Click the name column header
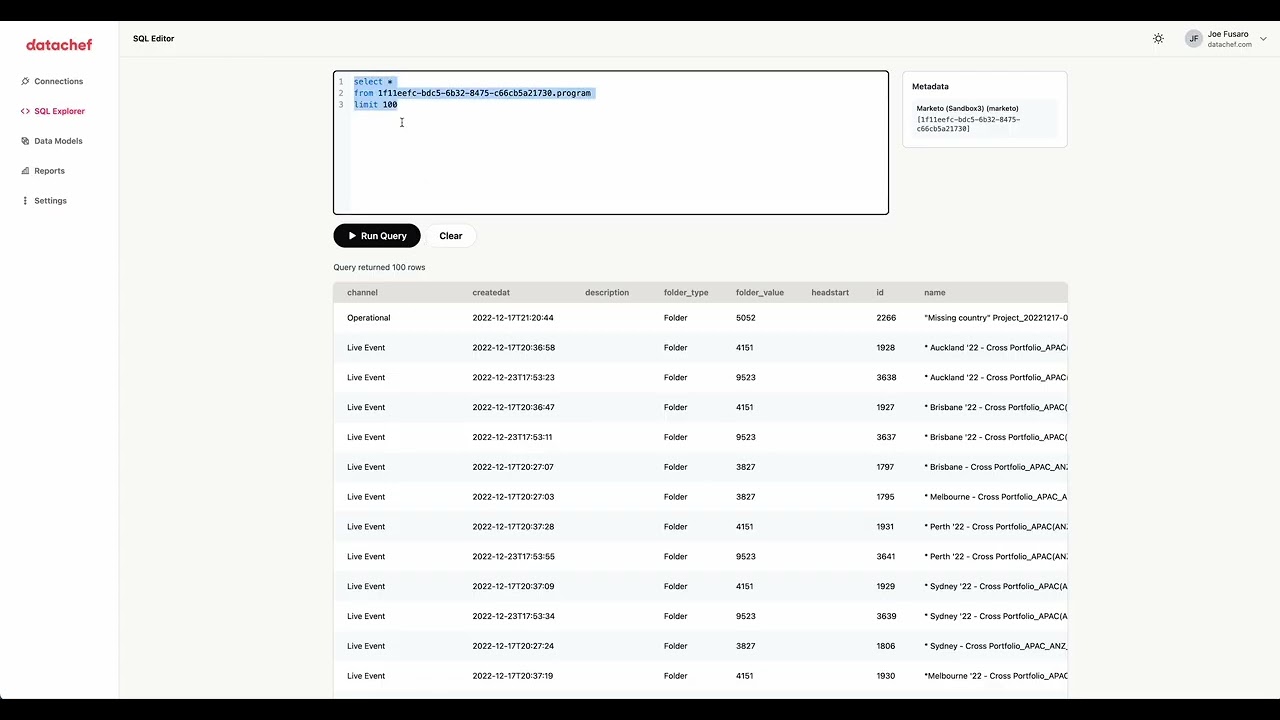 [935, 293]
